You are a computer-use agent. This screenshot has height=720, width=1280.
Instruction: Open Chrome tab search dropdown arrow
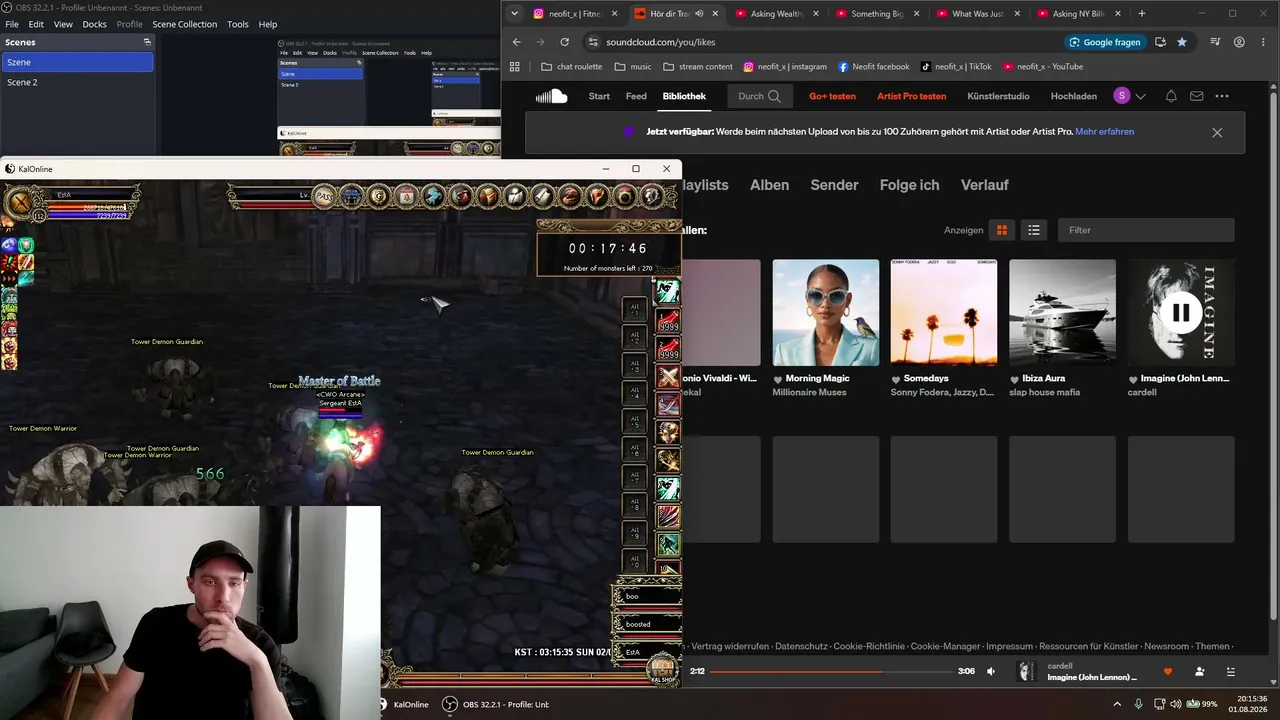point(514,14)
